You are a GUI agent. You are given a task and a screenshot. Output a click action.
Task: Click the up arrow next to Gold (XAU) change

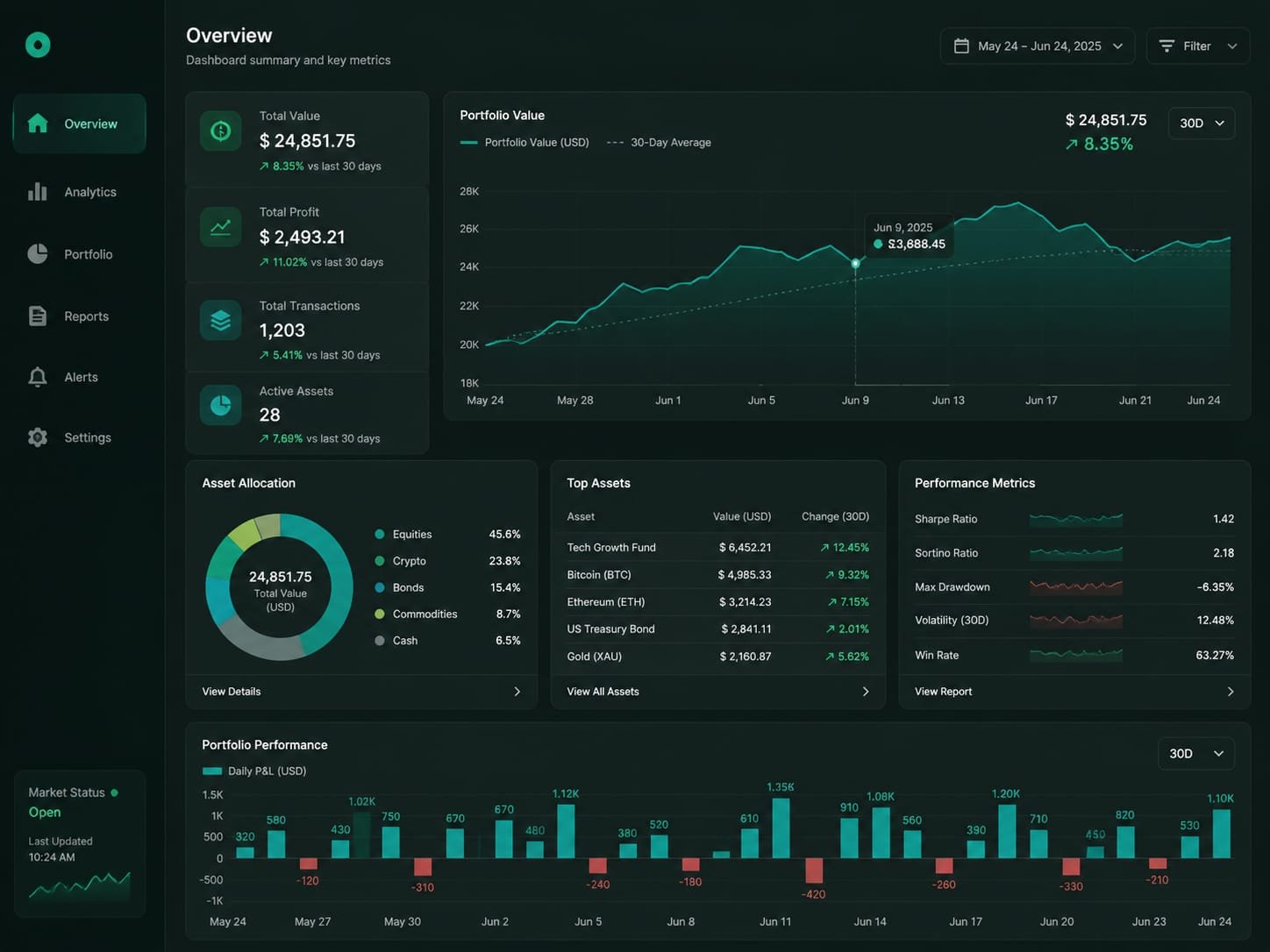830,657
